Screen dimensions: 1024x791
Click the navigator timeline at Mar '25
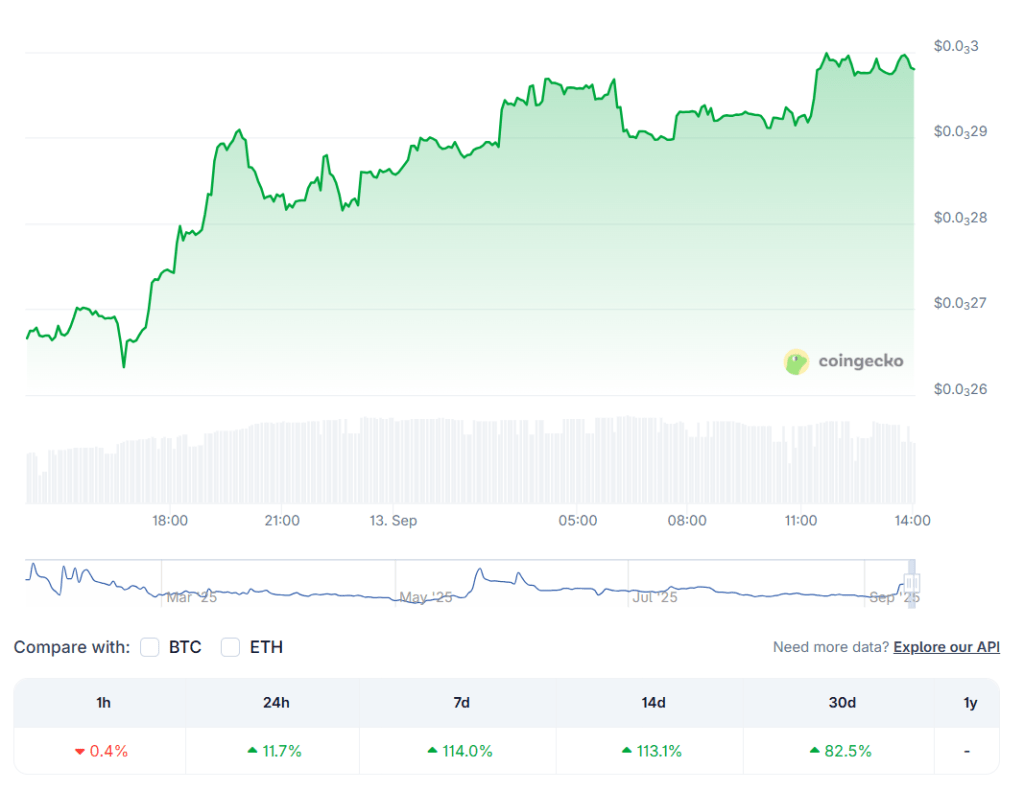192,597
